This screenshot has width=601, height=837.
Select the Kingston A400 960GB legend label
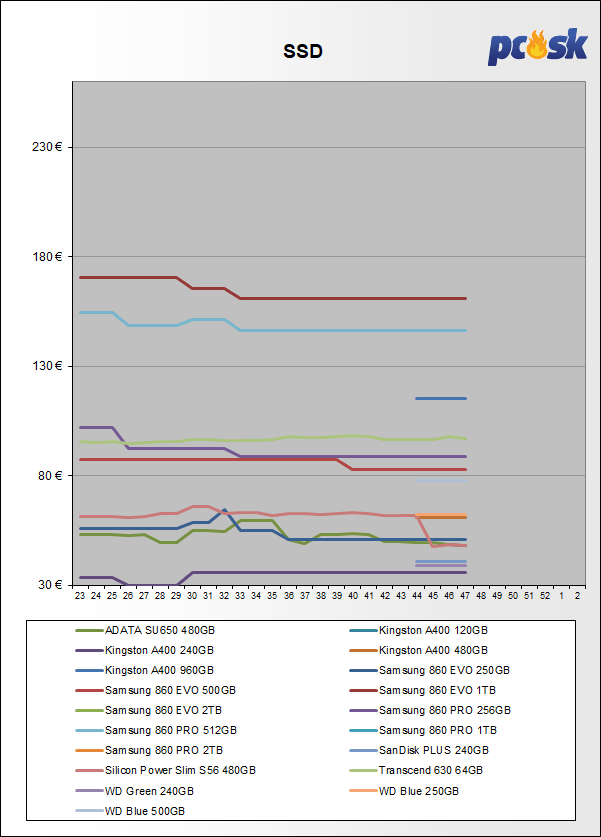pos(159,670)
